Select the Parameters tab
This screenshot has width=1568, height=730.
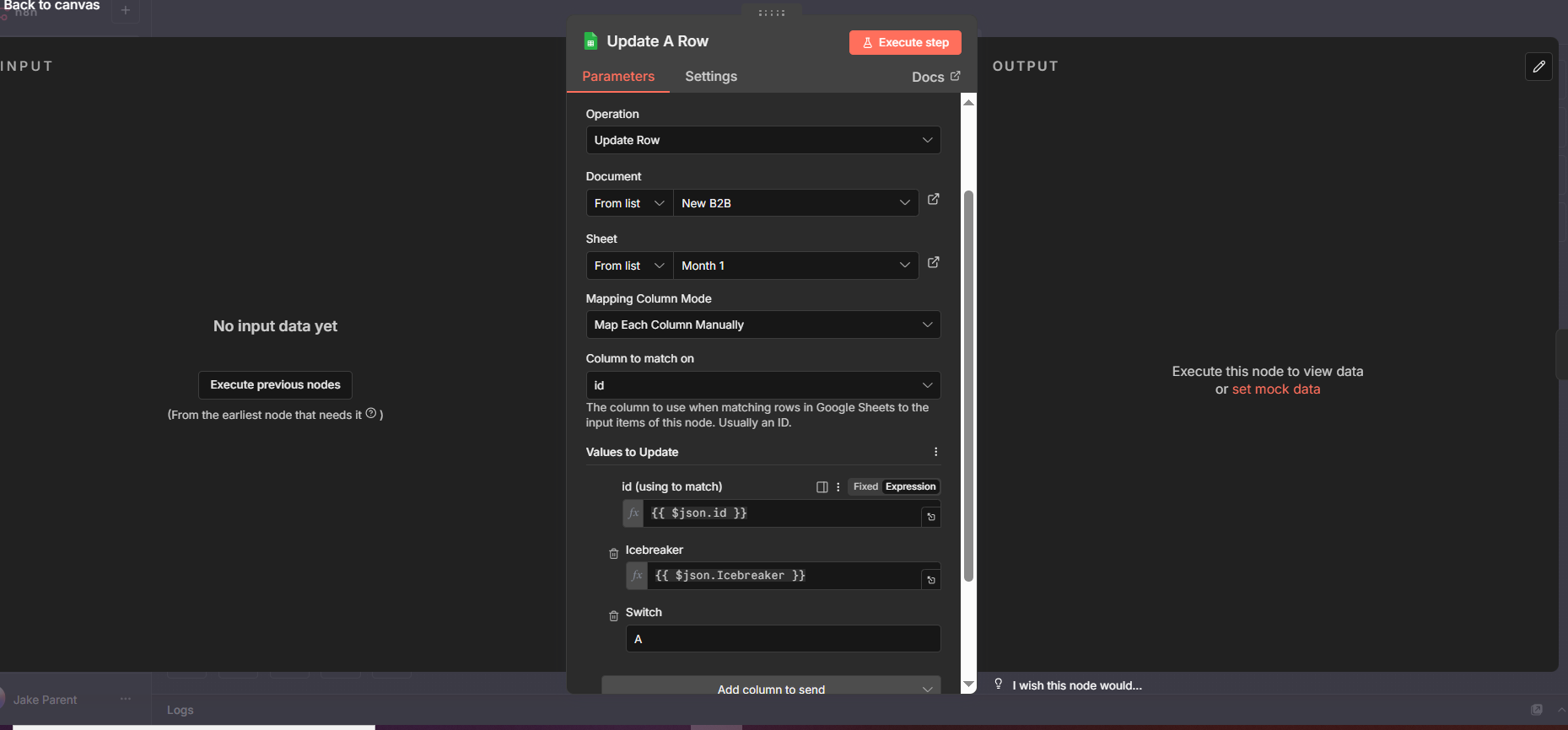617,77
